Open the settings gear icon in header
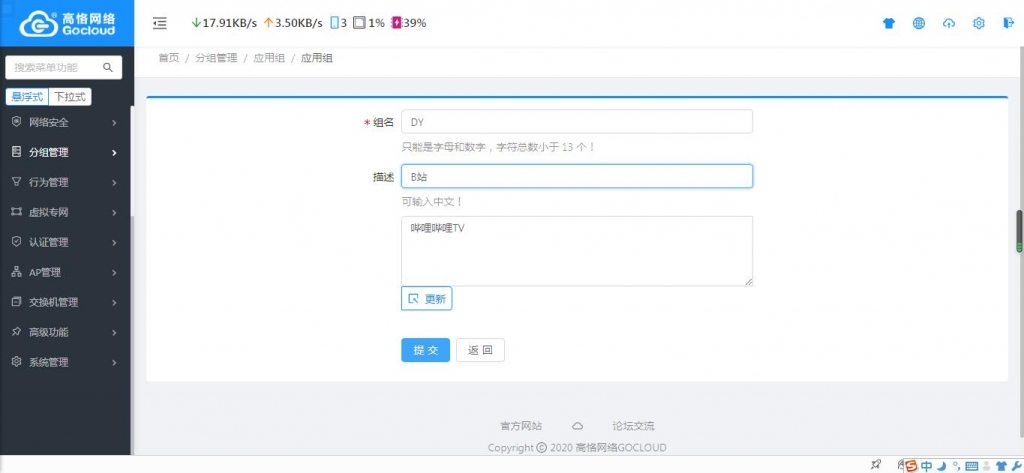1024x473 pixels. (978, 23)
